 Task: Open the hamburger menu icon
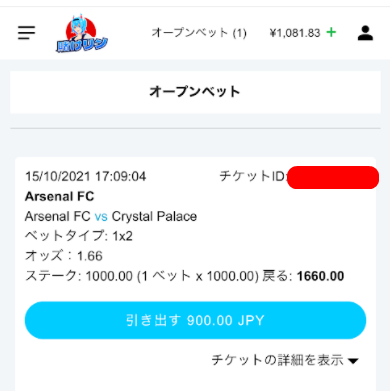27,33
